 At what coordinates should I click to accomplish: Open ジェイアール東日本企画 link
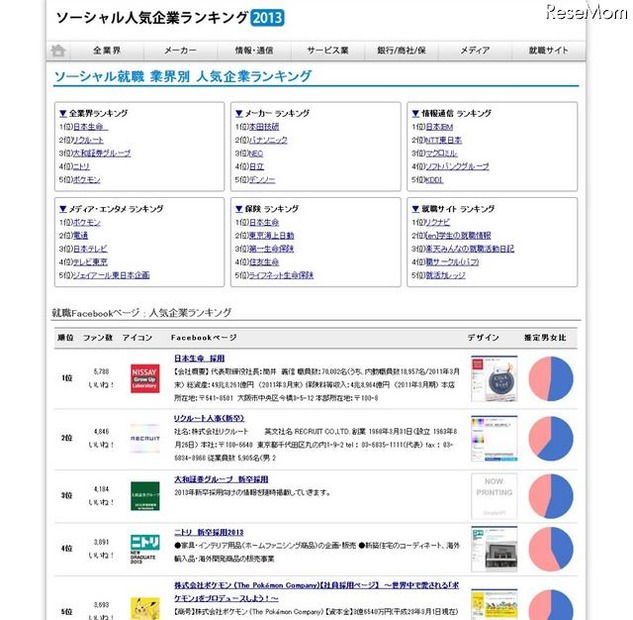click(x=111, y=275)
